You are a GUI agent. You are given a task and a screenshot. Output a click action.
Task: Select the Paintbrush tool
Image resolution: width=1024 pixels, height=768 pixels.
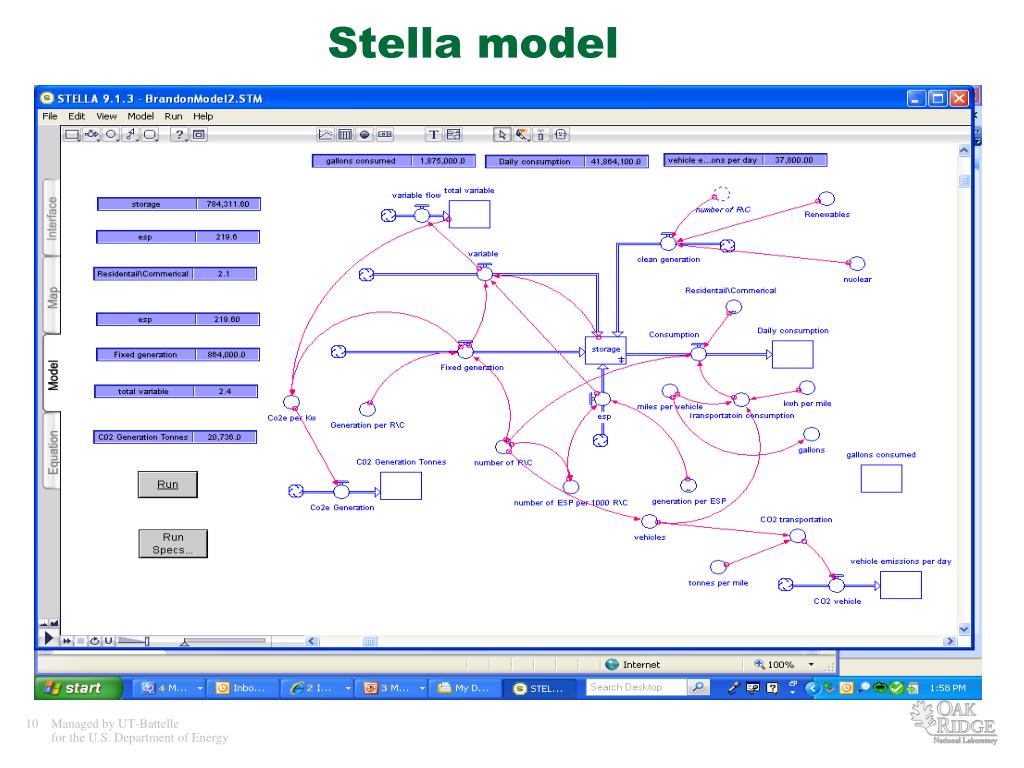point(522,135)
